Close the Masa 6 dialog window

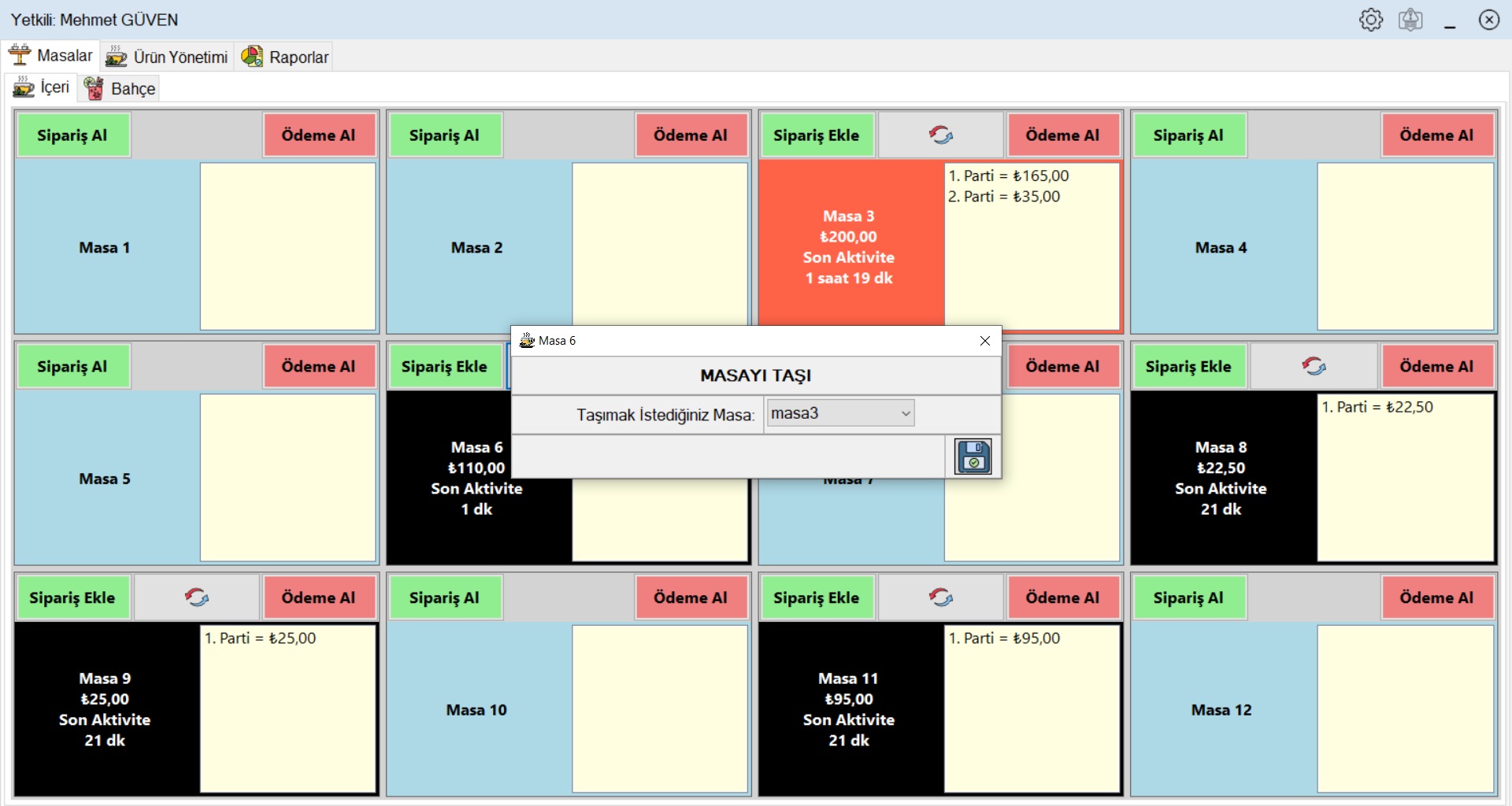(x=984, y=341)
